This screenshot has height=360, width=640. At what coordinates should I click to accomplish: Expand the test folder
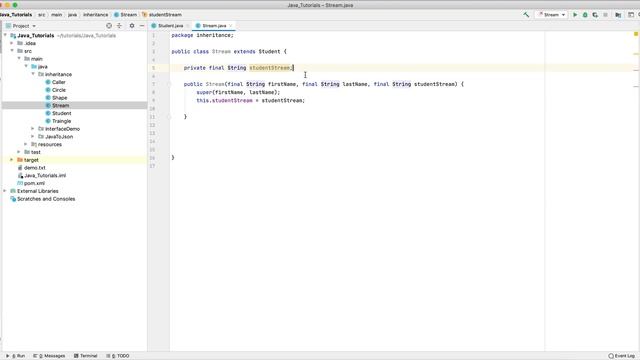tap(19, 152)
